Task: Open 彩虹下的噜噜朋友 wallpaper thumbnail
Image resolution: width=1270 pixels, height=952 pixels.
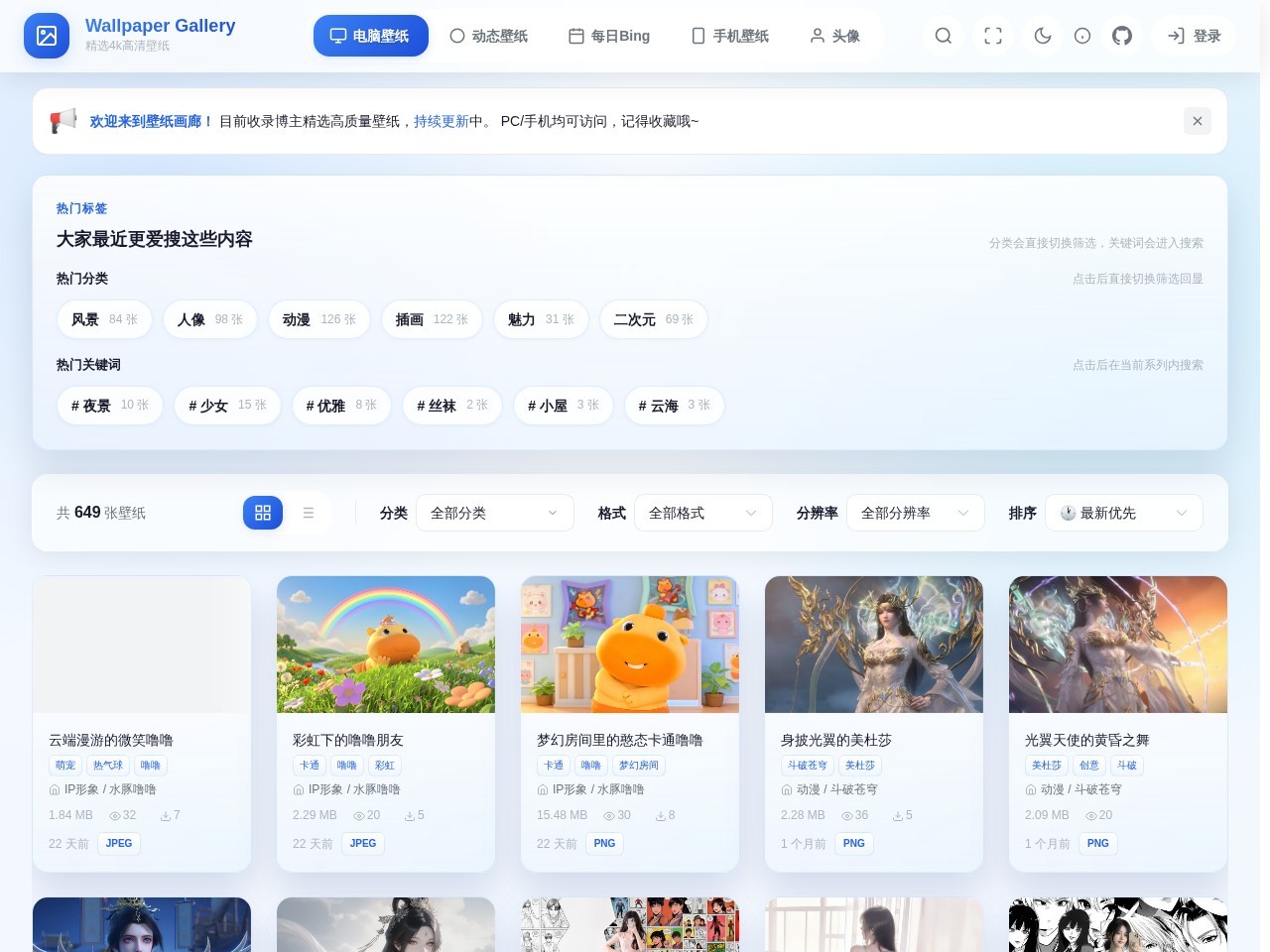Action: pos(386,645)
